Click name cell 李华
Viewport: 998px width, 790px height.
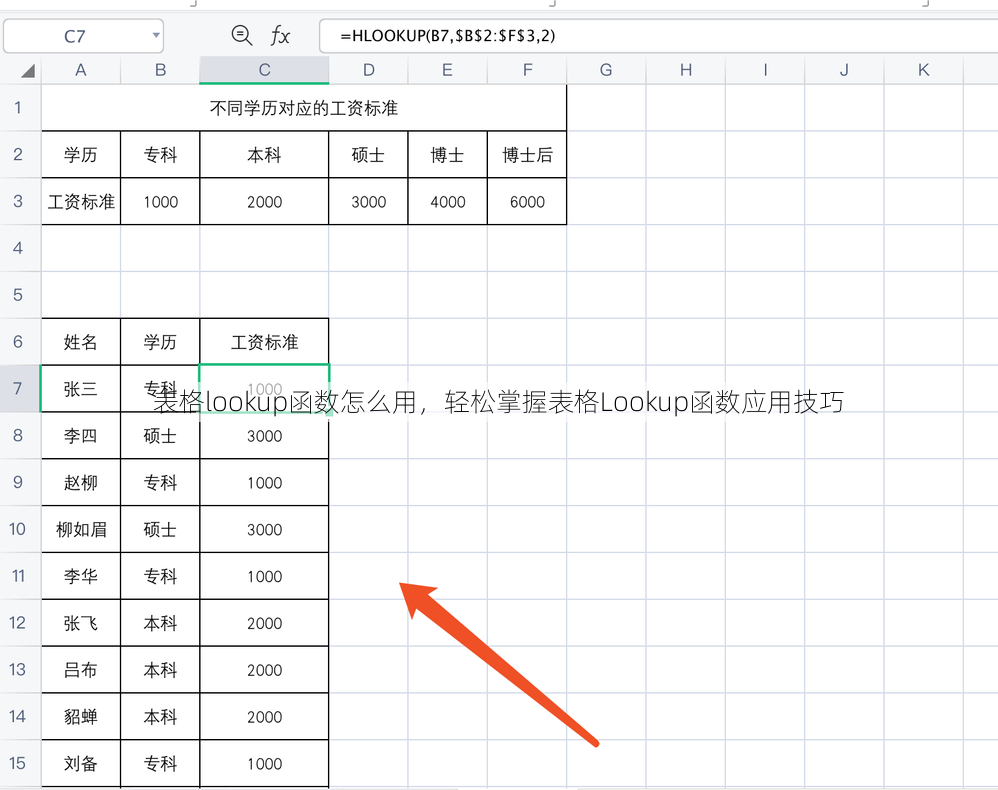tap(81, 576)
